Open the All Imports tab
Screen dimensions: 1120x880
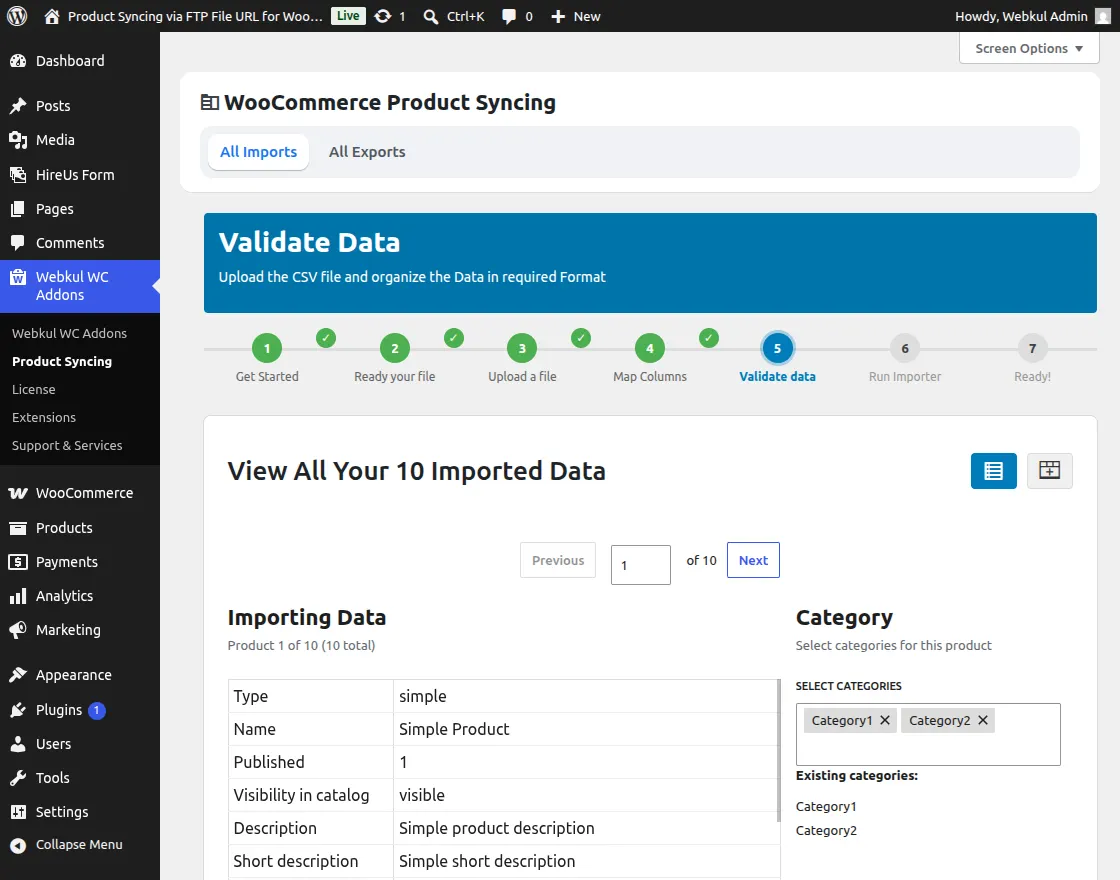[259, 152]
